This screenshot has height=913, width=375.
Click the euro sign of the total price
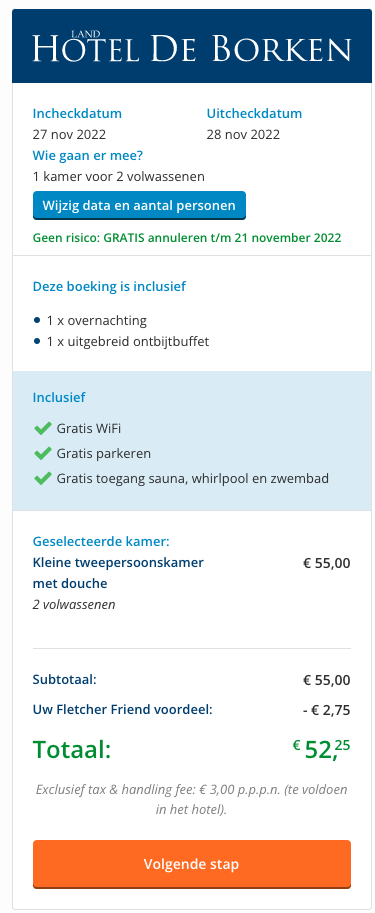pos(296,744)
